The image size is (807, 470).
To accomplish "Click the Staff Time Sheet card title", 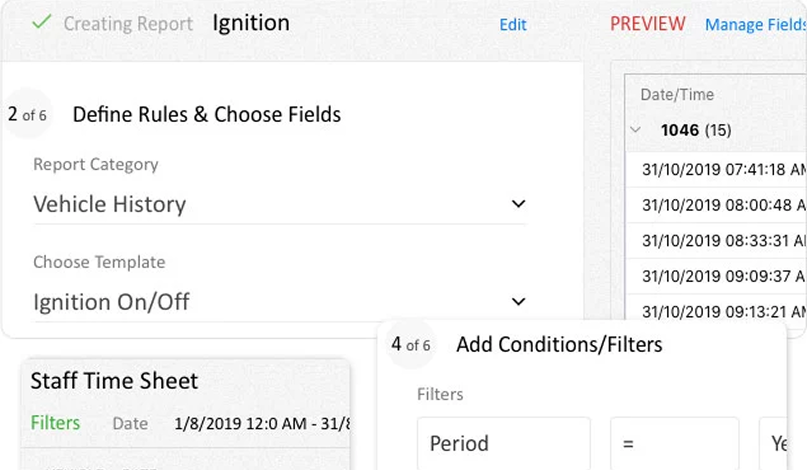I will pyautogui.click(x=114, y=381).
